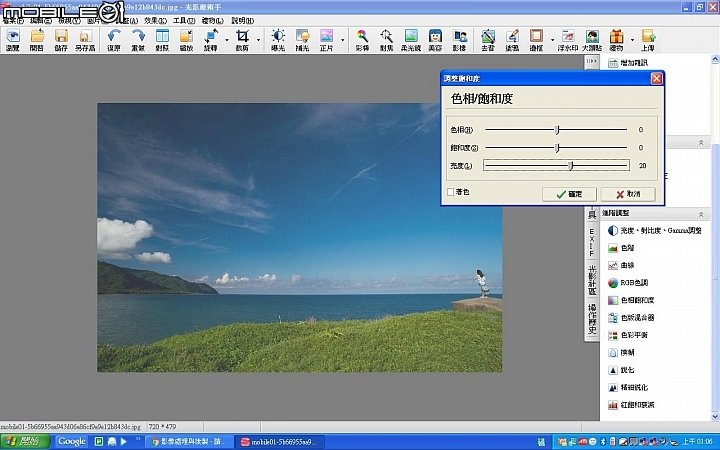The width and height of the screenshot is (720, 450).
Task: Click the 復原 (Undo) toolbar icon
Action: [114, 40]
